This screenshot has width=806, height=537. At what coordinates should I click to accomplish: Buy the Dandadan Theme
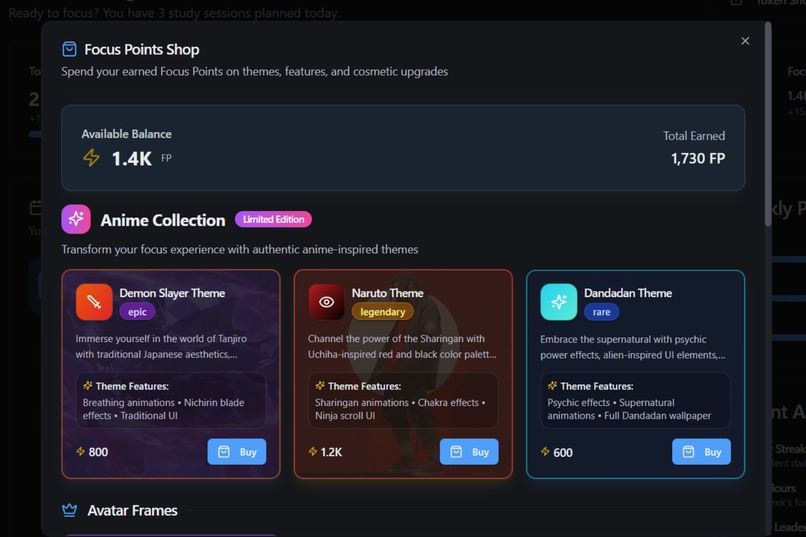[702, 452]
